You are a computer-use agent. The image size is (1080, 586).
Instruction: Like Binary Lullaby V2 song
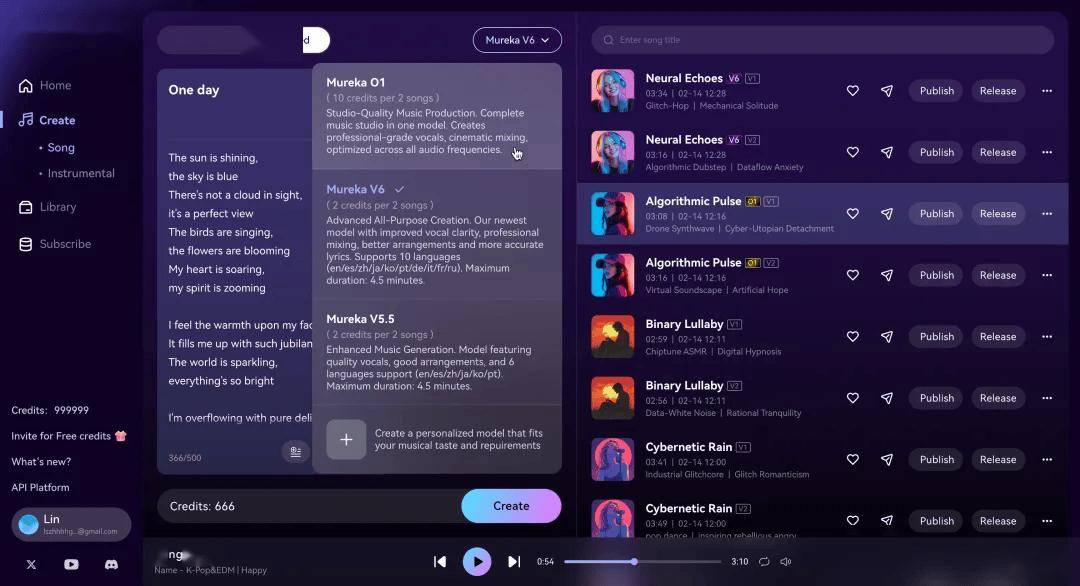coord(853,398)
